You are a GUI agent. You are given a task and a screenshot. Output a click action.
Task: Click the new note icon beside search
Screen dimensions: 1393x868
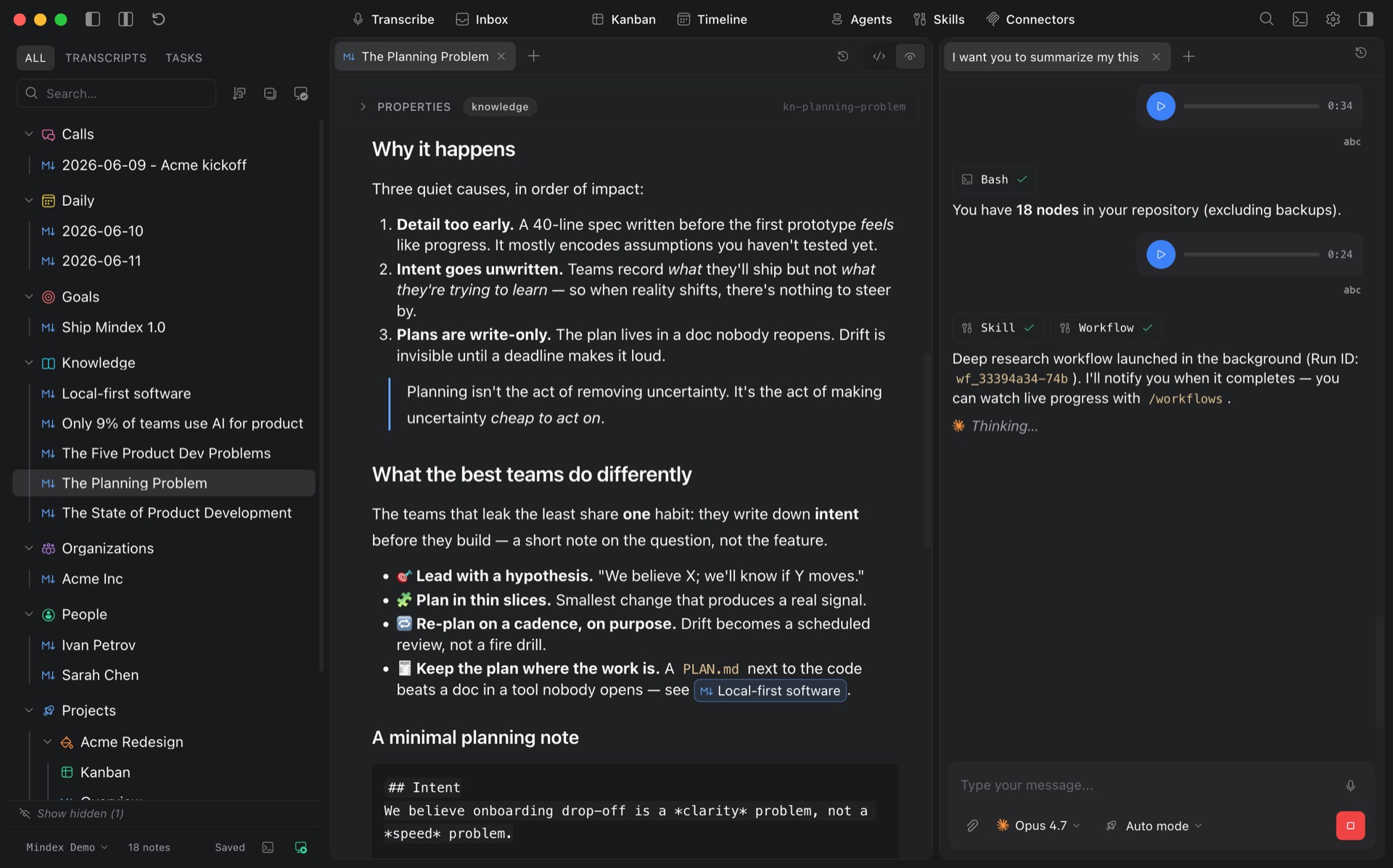(x=270, y=94)
